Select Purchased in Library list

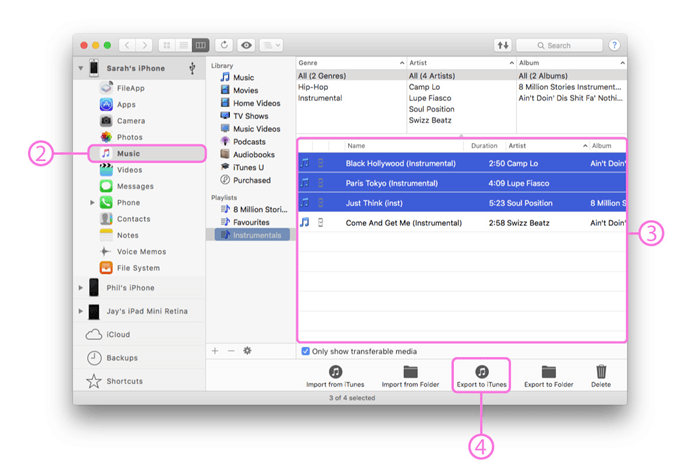point(246,180)
